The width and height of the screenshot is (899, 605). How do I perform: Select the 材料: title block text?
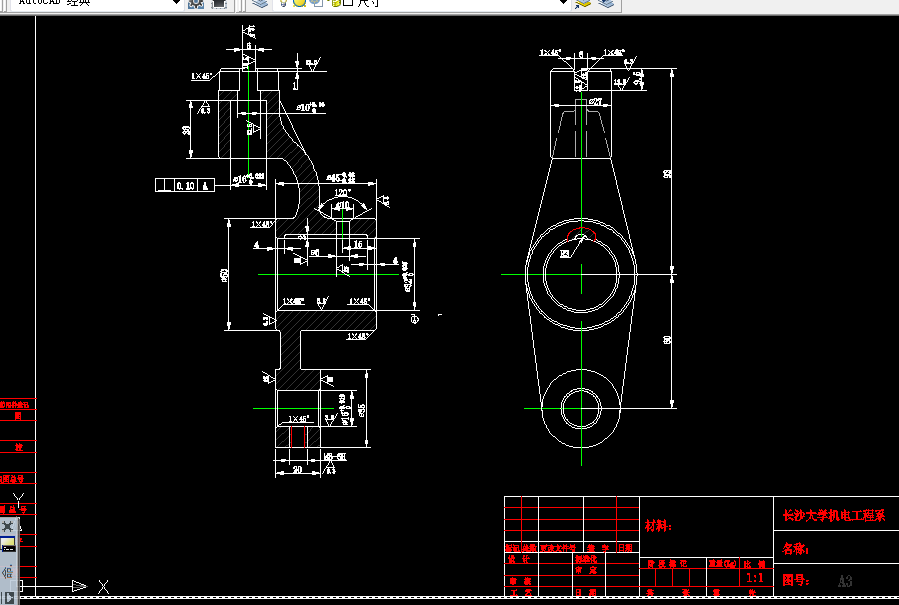click(658, 526)
